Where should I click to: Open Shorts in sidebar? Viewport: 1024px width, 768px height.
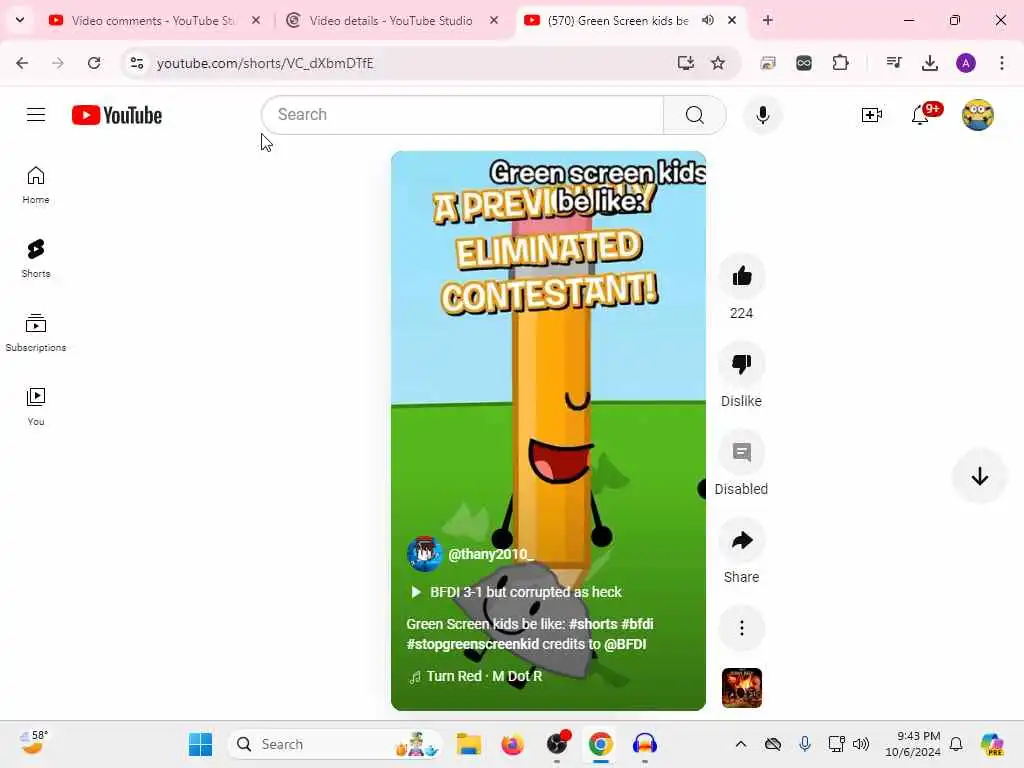pos(36,259)
